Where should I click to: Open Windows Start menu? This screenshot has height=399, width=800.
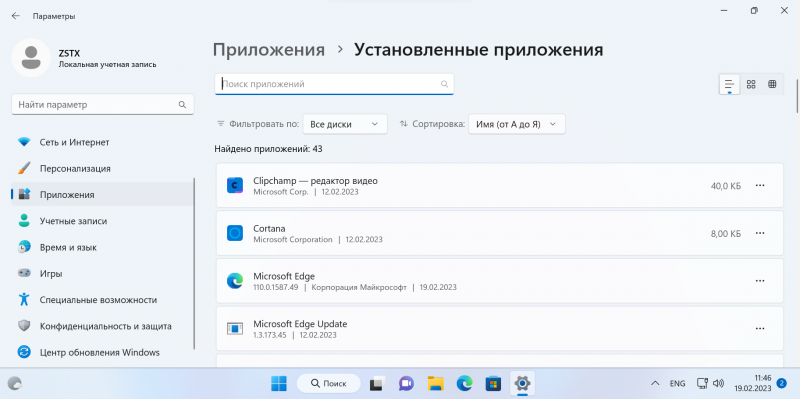[x=279, y=383]
